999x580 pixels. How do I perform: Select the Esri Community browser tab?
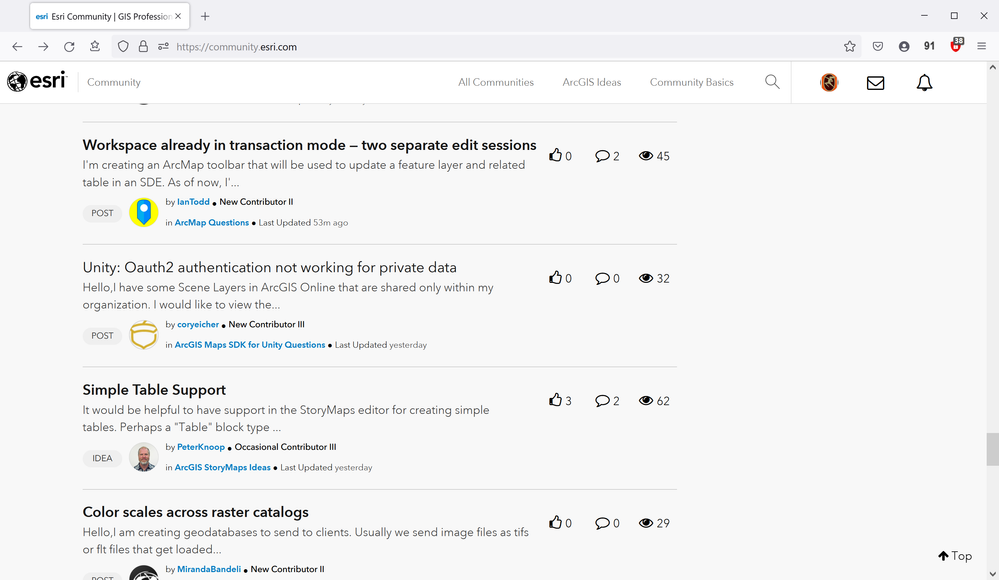[109, 17]
